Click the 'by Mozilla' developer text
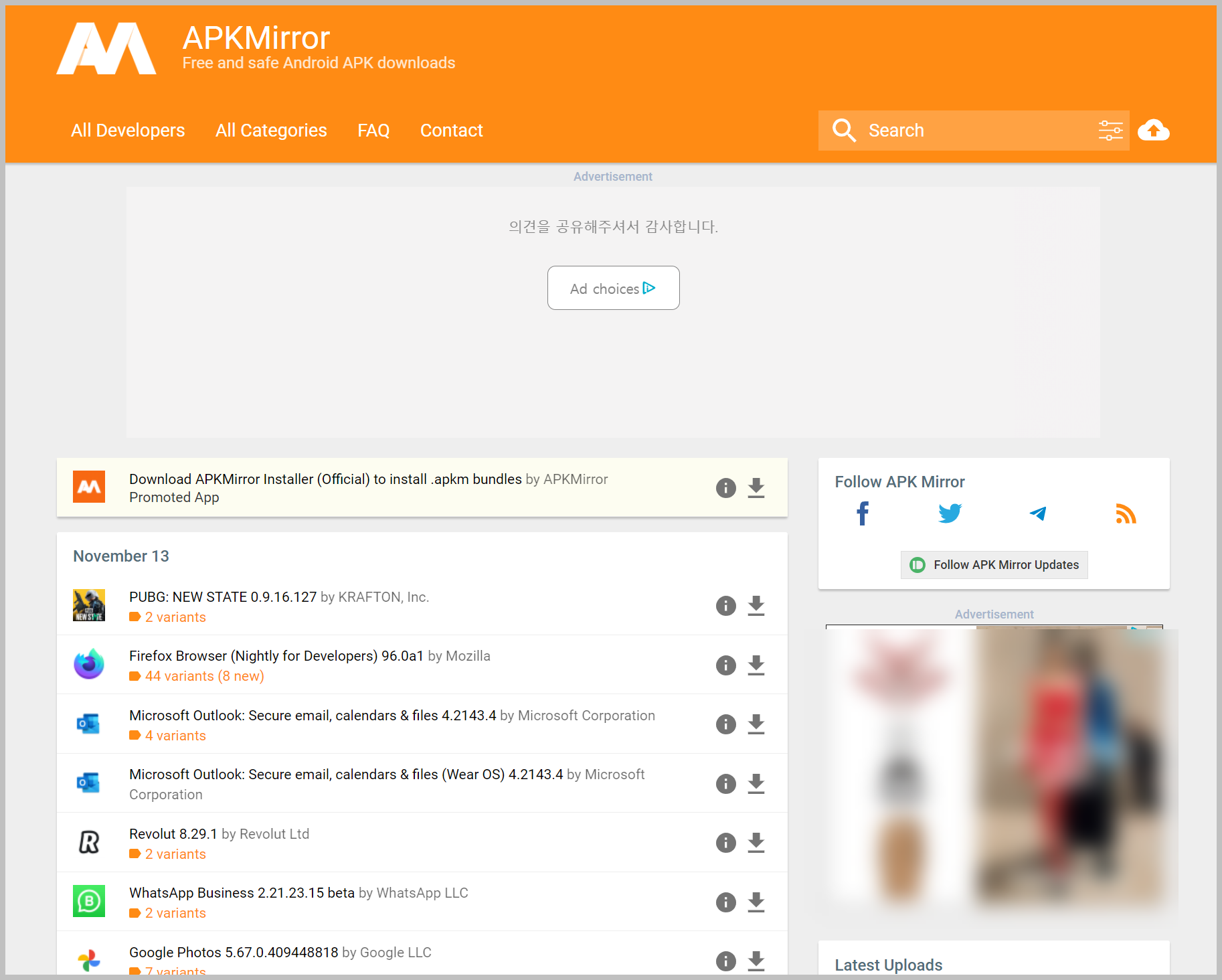 (459, 656)
